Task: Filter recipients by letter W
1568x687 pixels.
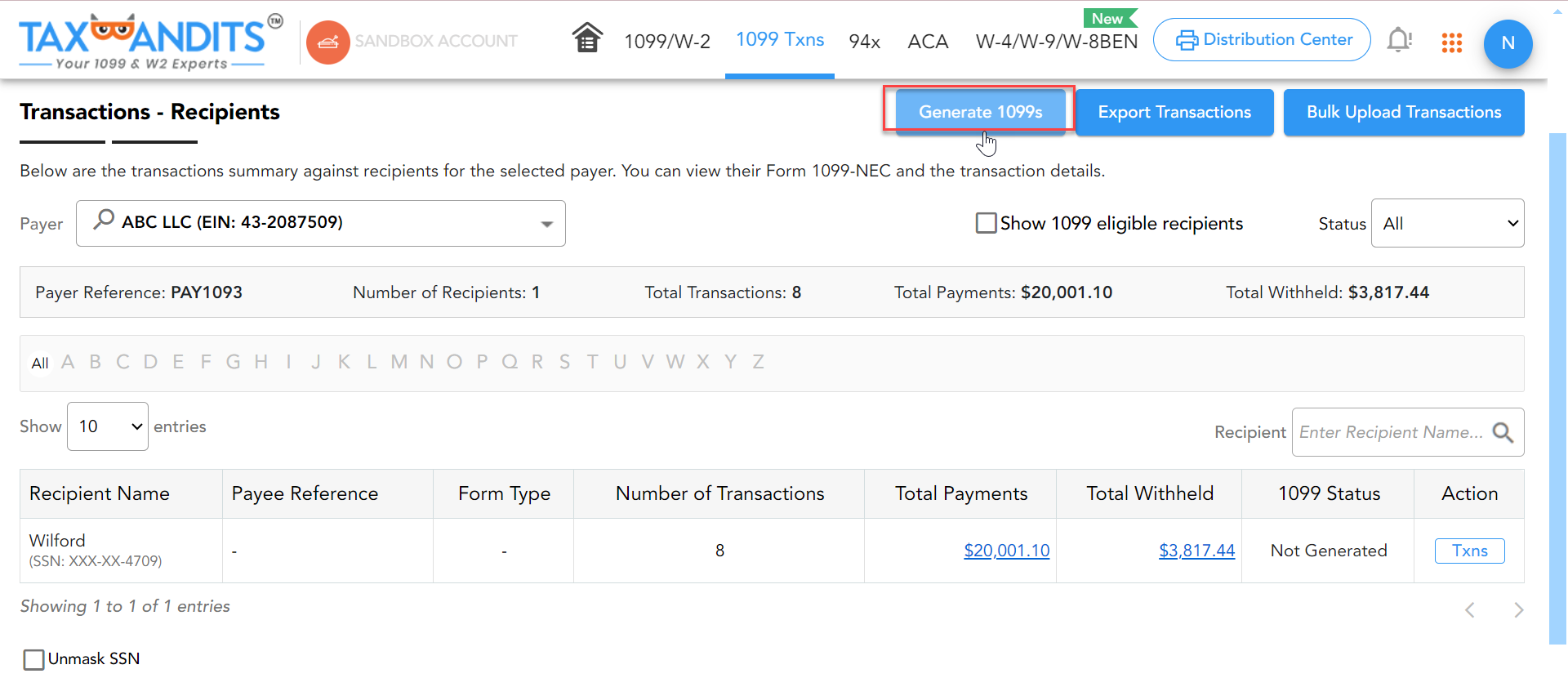Action: tap(675, 362)
